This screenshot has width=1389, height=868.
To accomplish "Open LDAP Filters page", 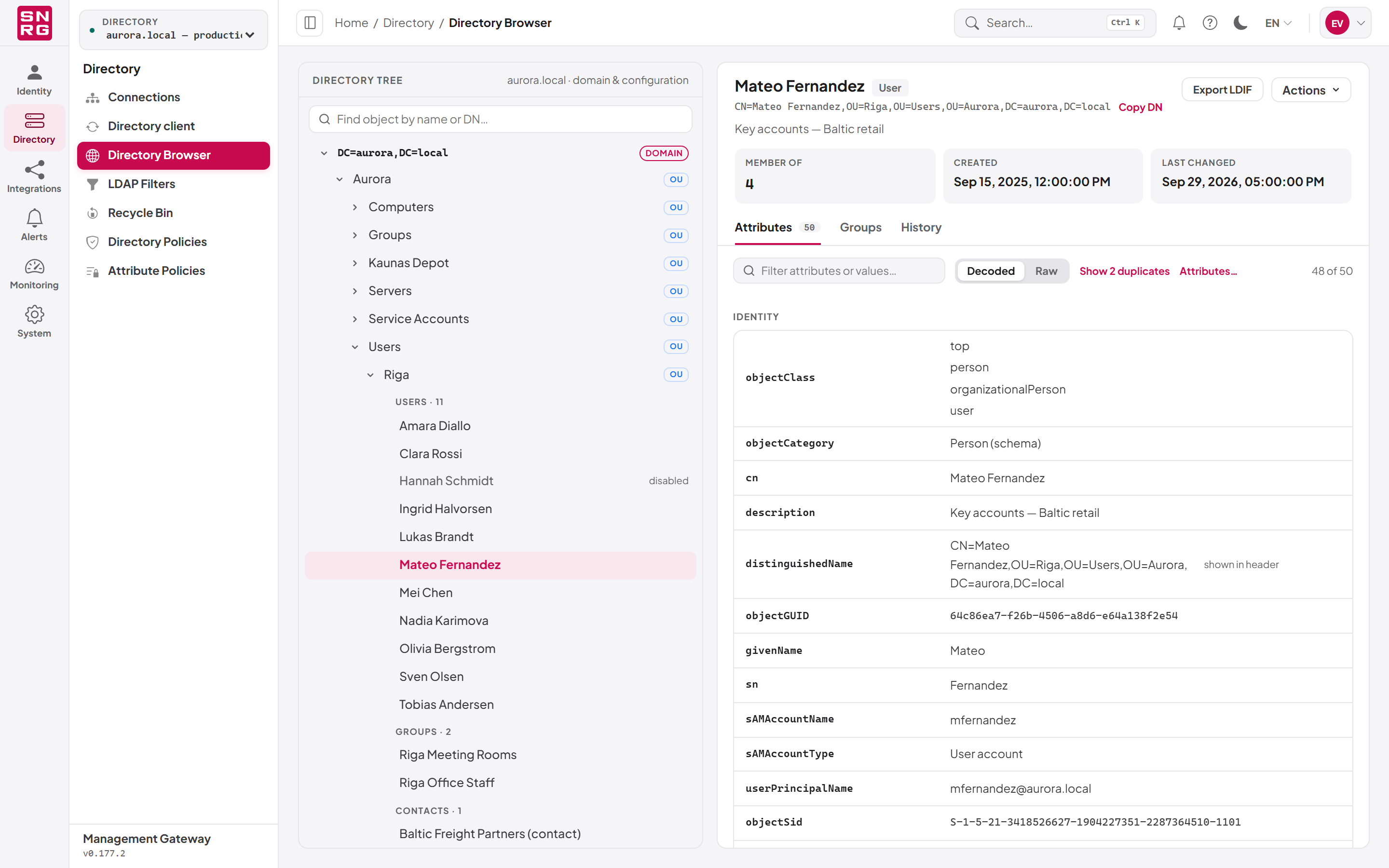I will pos(173,184).
